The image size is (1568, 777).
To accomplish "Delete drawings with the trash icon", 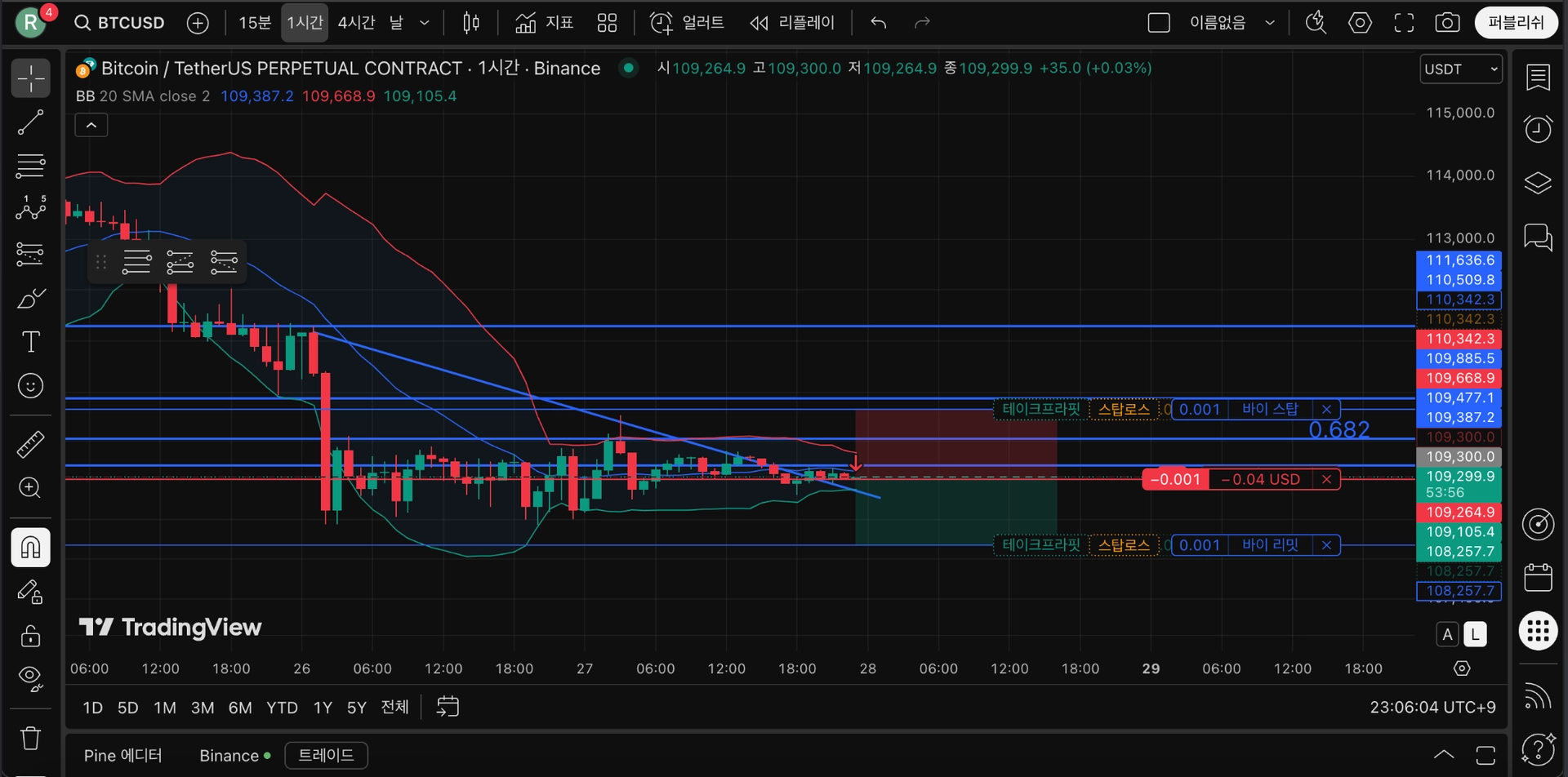I will point(30,738).
